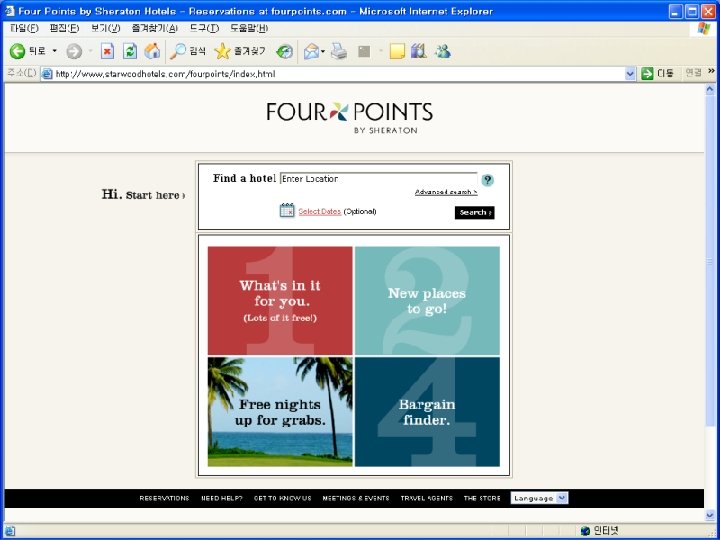Refresh the page with green arrows icon
This screenshot has height=540, width=720.
[130, 51]
